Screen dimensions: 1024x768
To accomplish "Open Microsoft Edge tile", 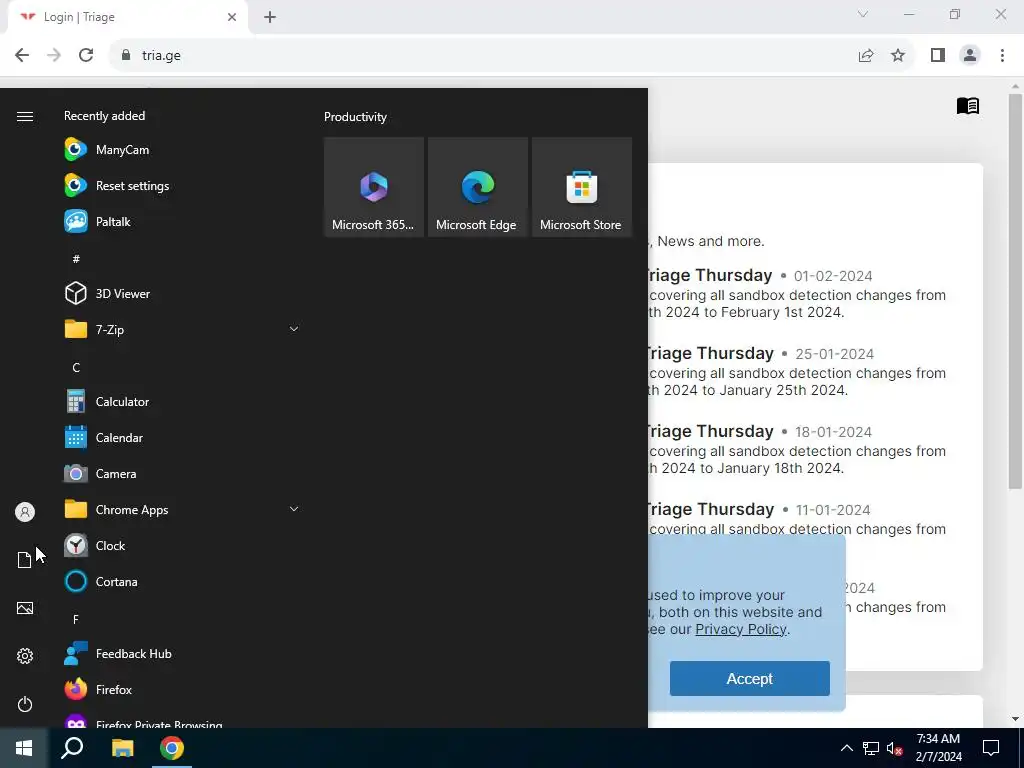I will (x=477, y=187).
